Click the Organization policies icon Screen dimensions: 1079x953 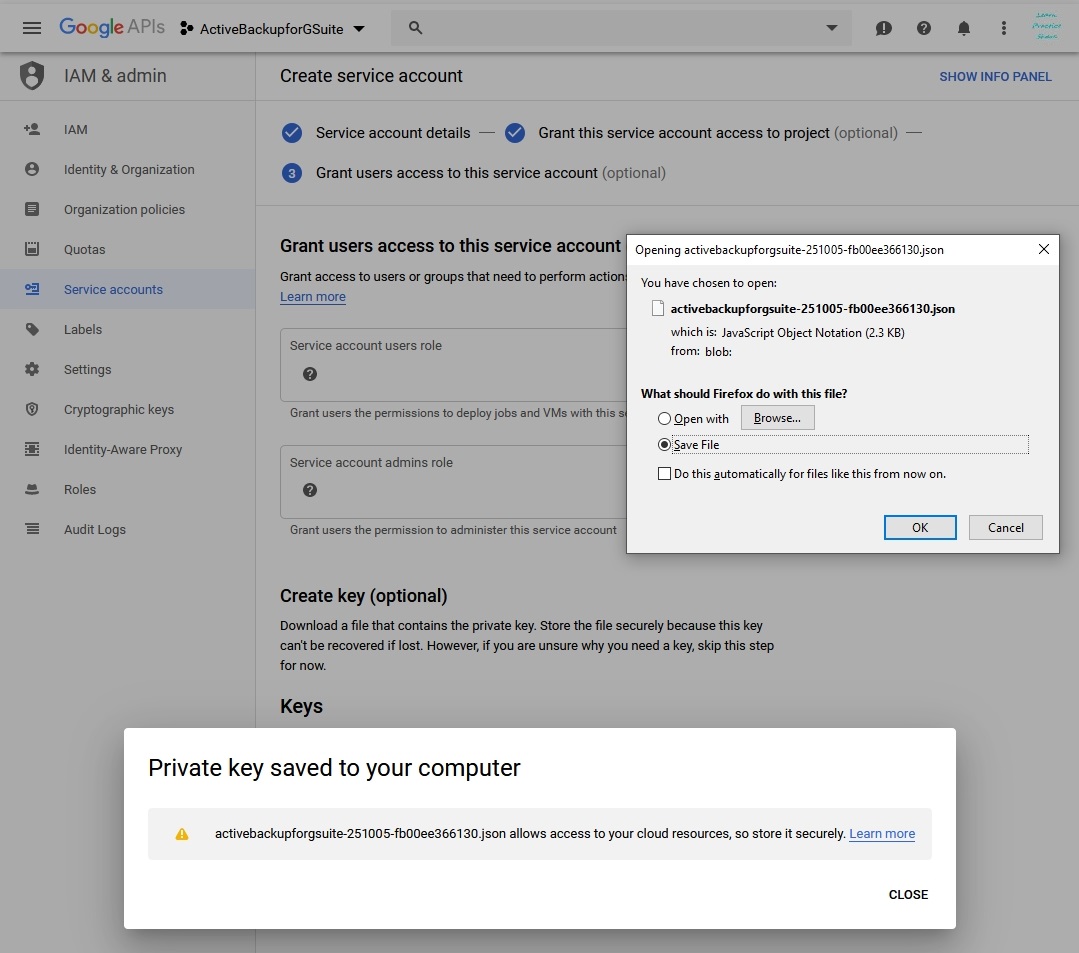coord(32,209)
